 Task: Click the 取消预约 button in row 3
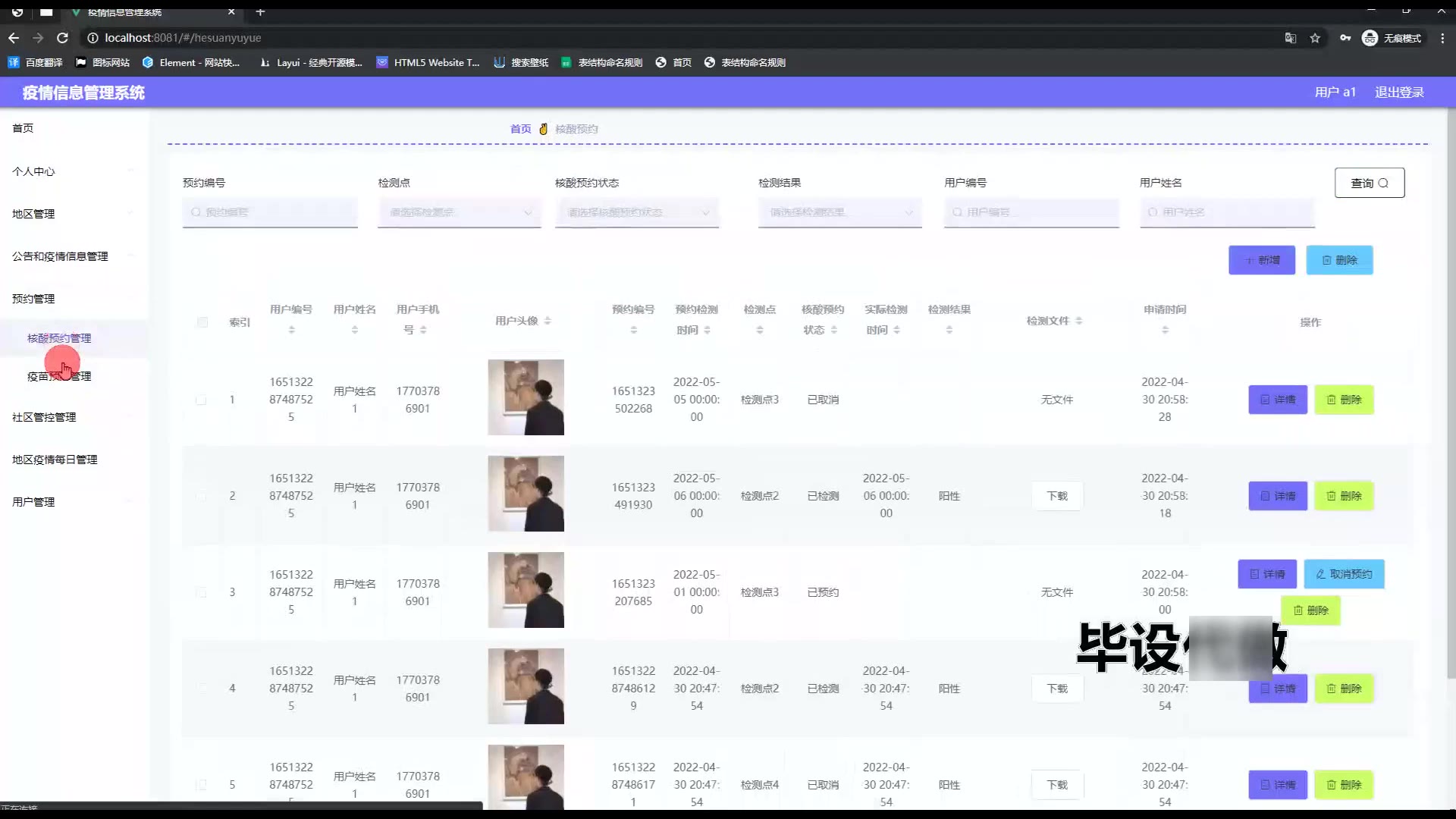tap(1343, 574)
